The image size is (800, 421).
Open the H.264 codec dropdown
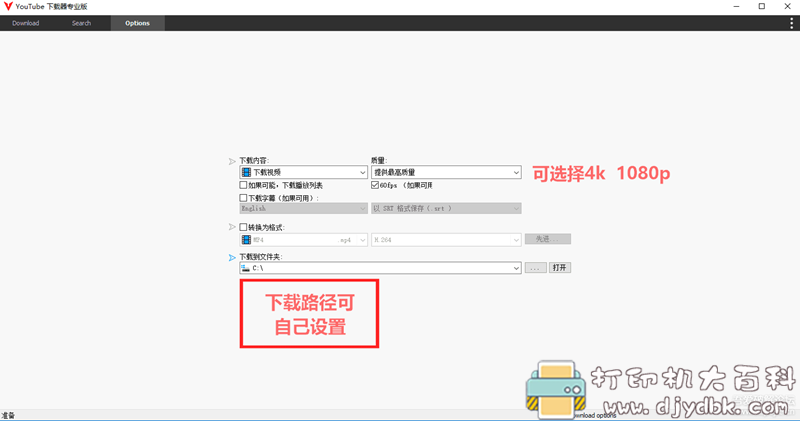[446, 239]
